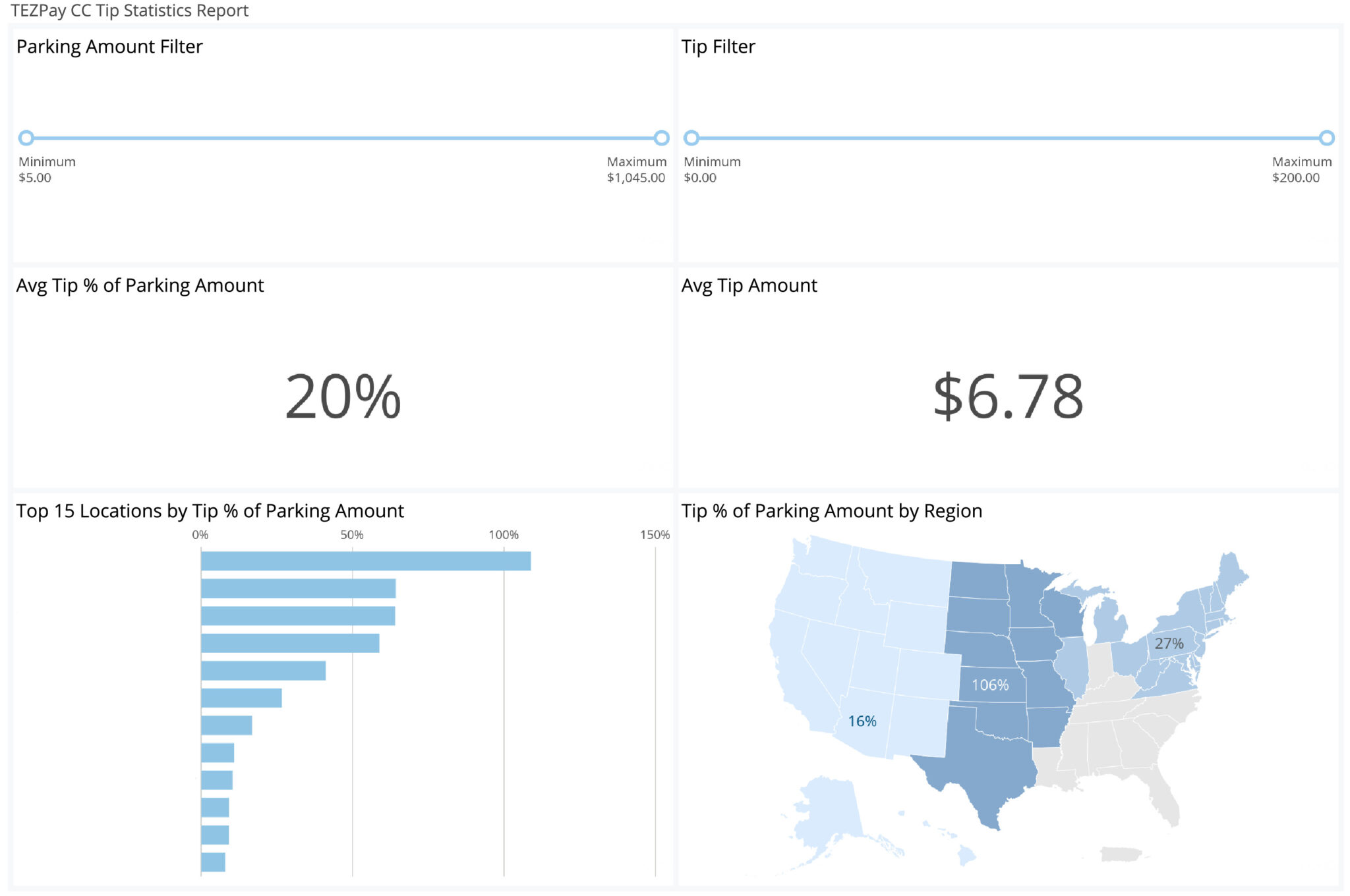
Task: Select the second bar from the top
Action: pyautogui.click(x=298, y=588)
